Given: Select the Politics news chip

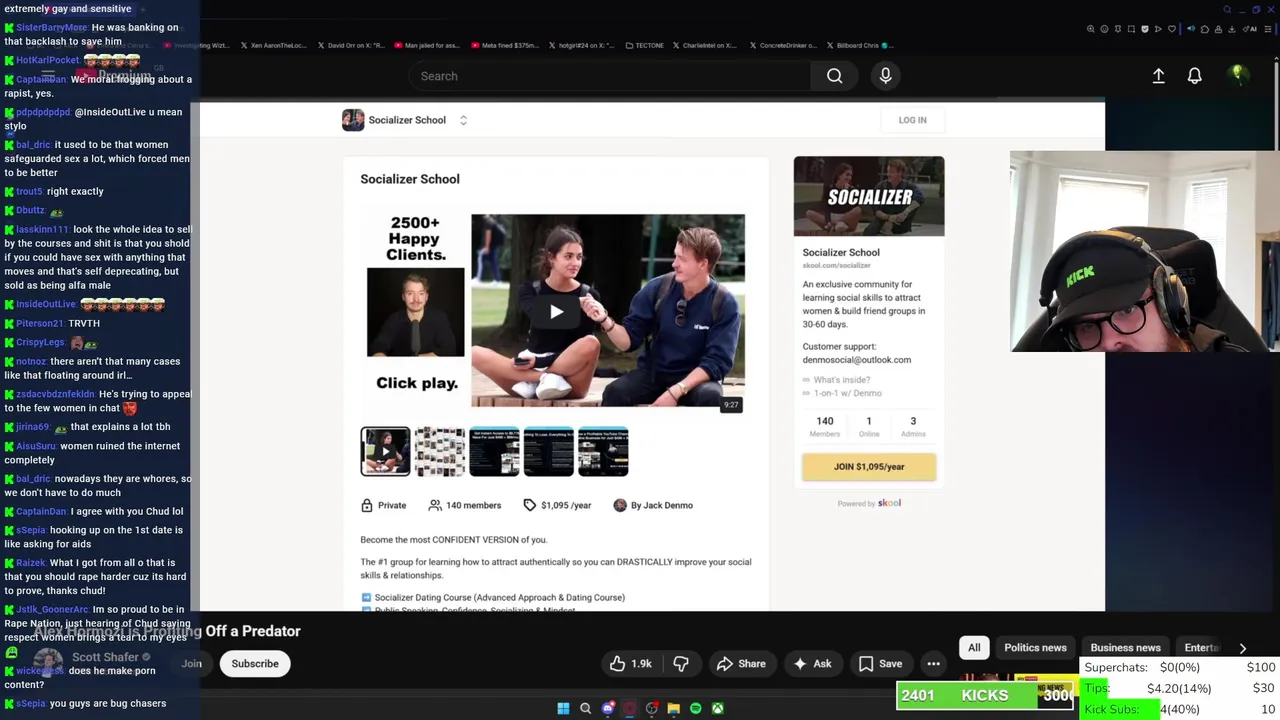Looking at the screenshot, I should pyautogui.click(x=1035, y=648).
